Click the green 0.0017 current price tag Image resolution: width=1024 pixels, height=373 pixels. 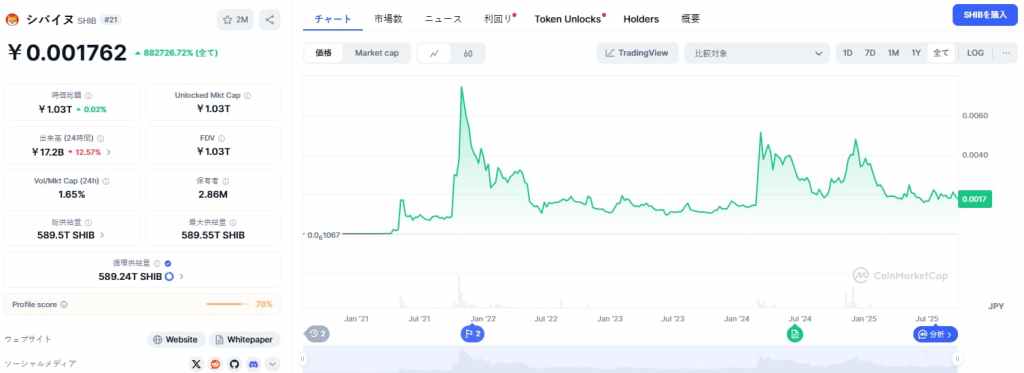tap(974, 199)
